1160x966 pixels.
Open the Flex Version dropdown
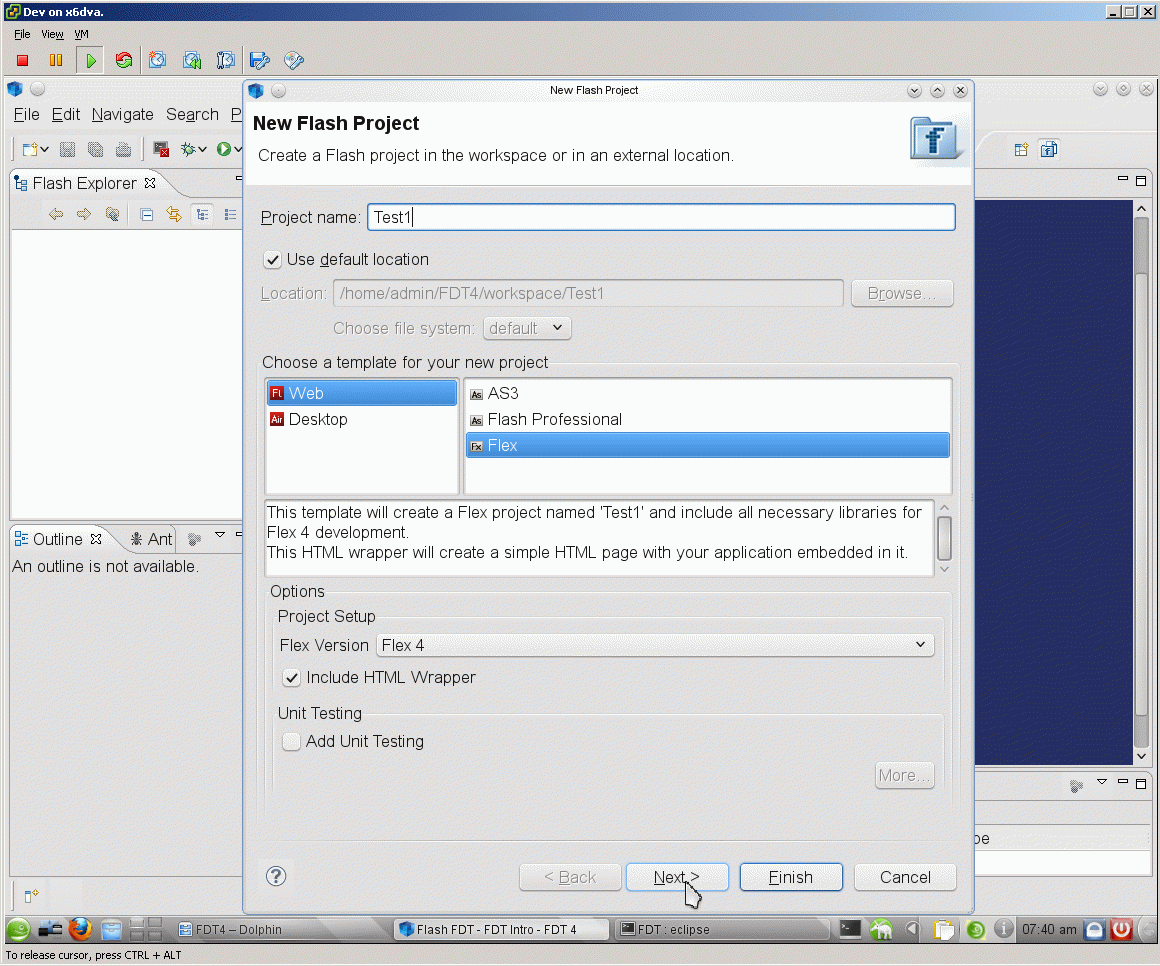pyautogui.click(x=655, y=645)
